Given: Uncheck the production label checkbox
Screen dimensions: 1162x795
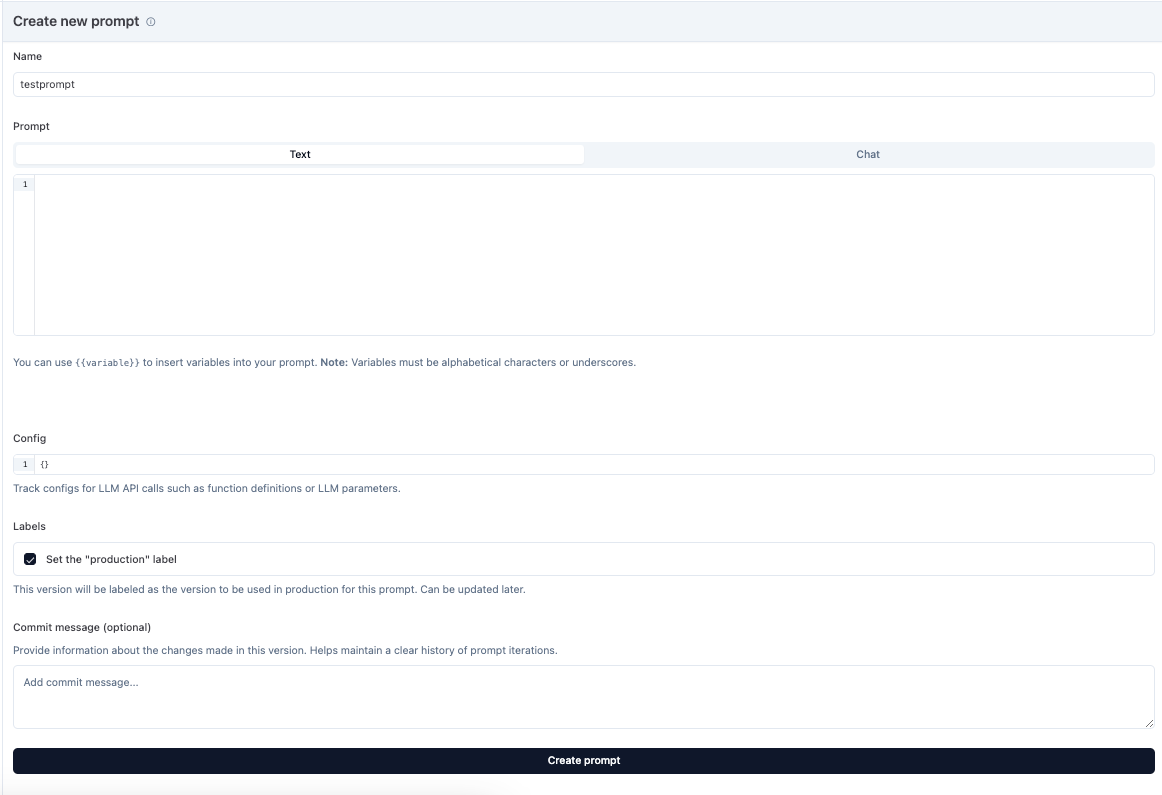Looking at the screenshot, I should coord(30,560).
